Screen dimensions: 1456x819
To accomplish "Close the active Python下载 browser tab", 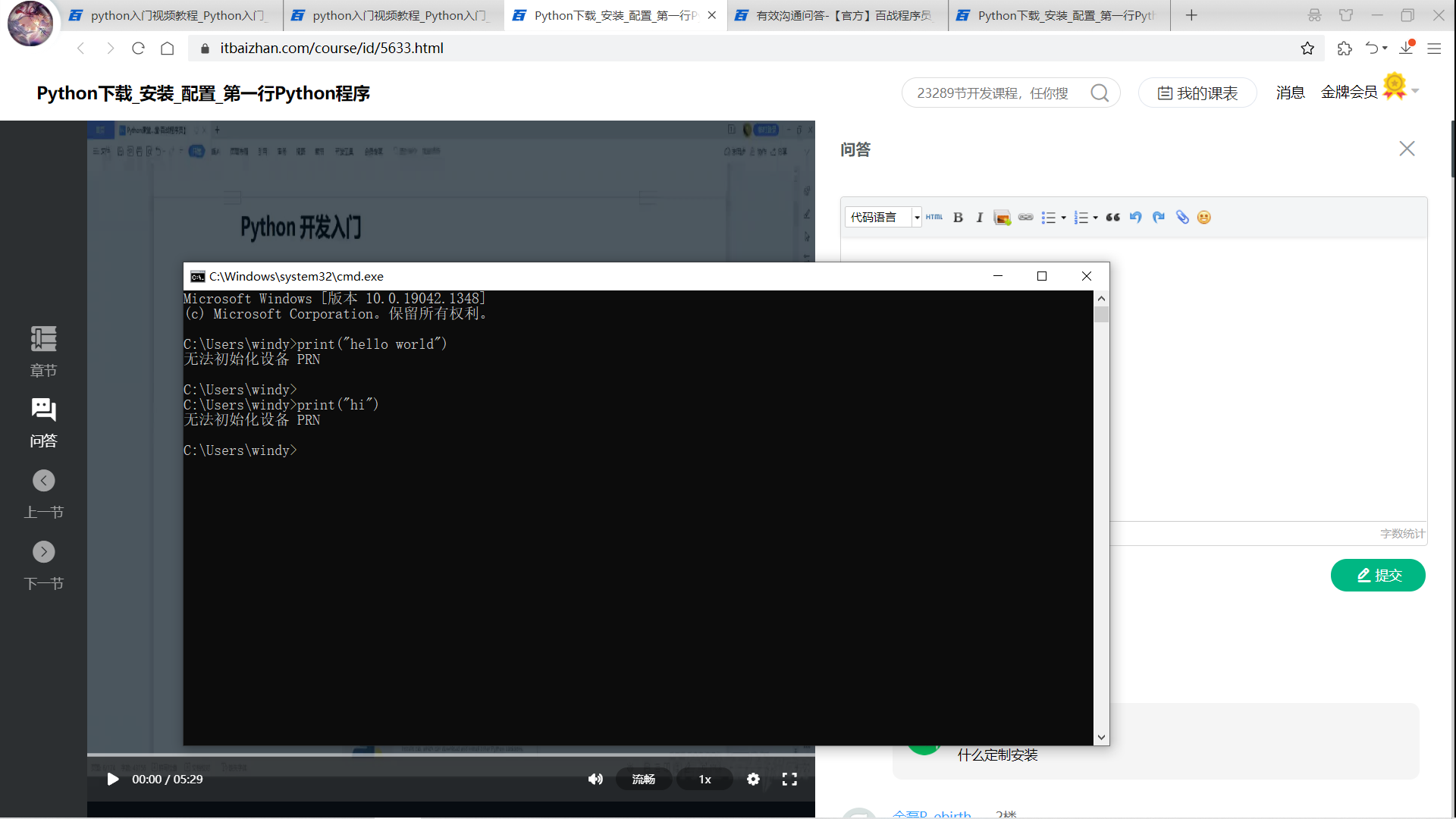I will coord(711,15).
